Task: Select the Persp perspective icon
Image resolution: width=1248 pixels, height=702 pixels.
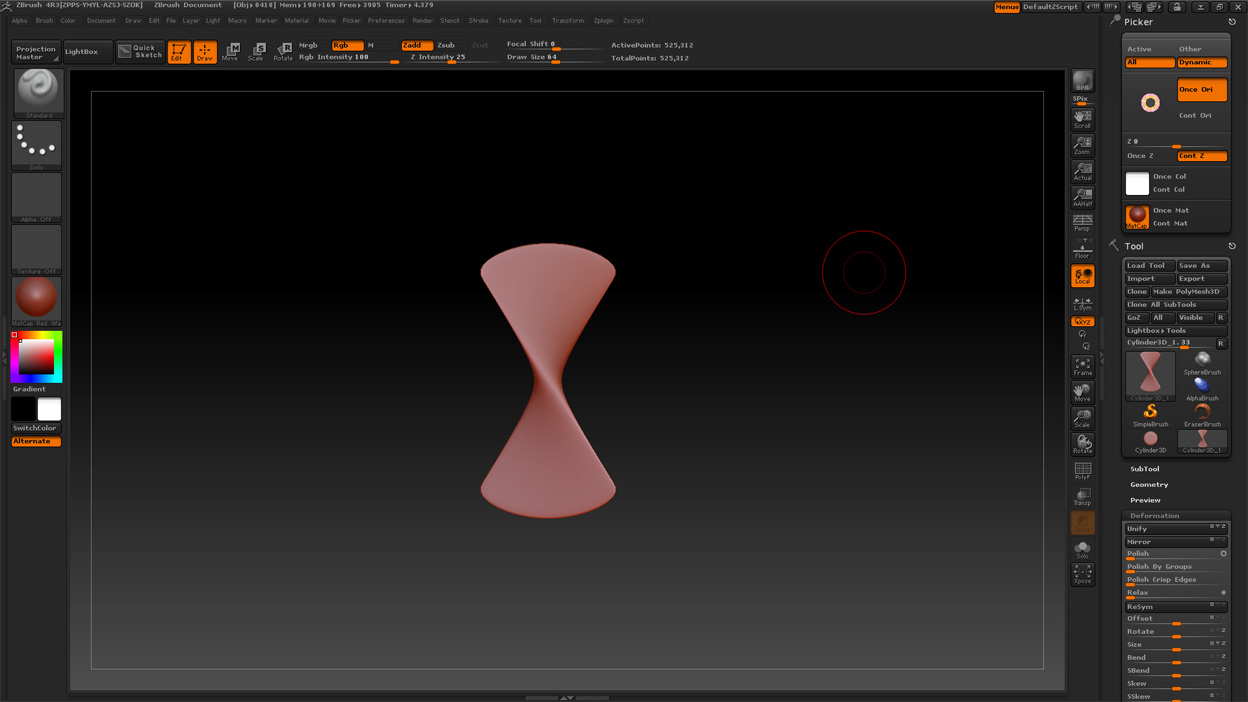Action: pyautogui.click(x=1082, y=222)
